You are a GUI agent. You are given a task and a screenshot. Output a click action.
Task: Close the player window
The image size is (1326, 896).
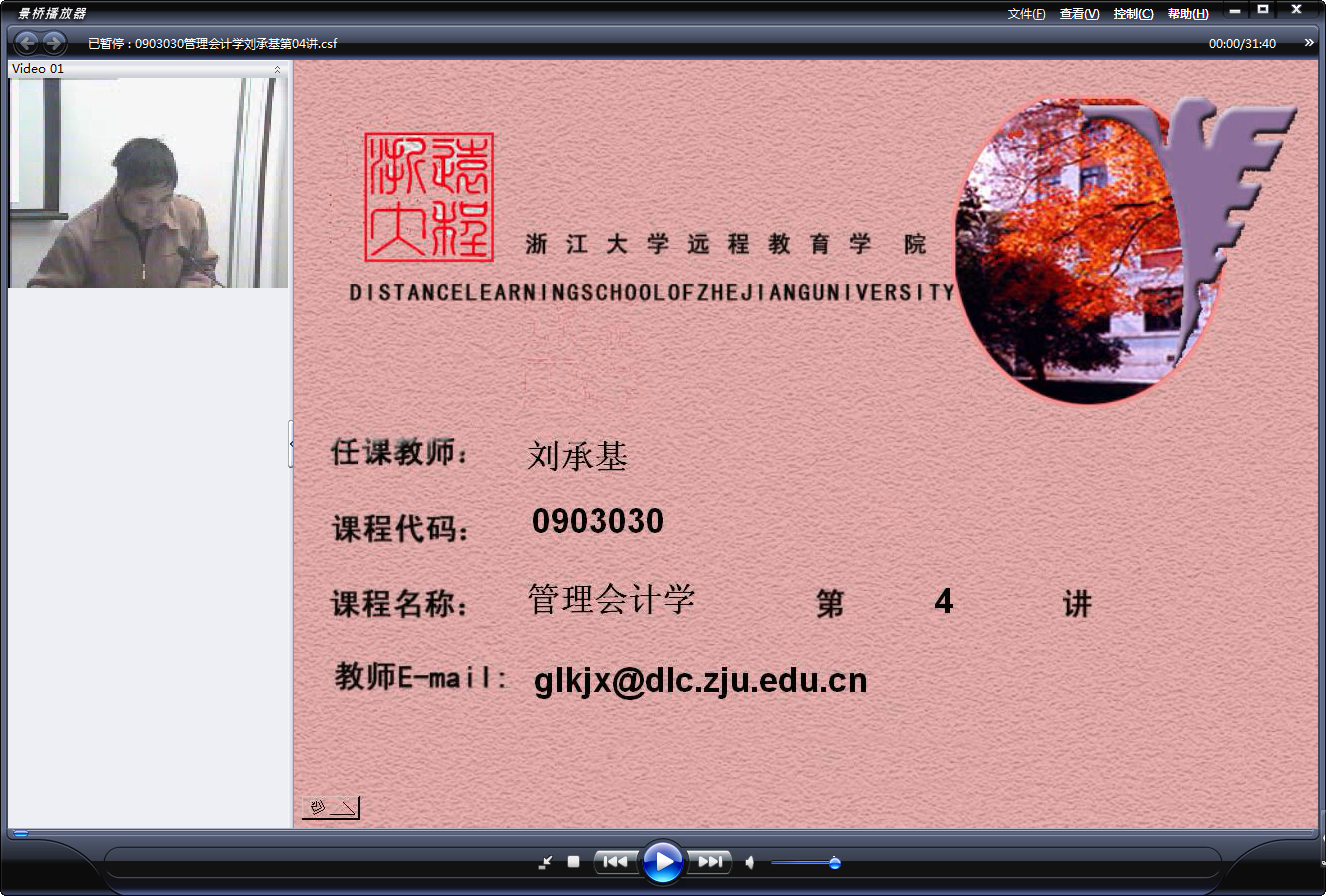(1296, 10)
